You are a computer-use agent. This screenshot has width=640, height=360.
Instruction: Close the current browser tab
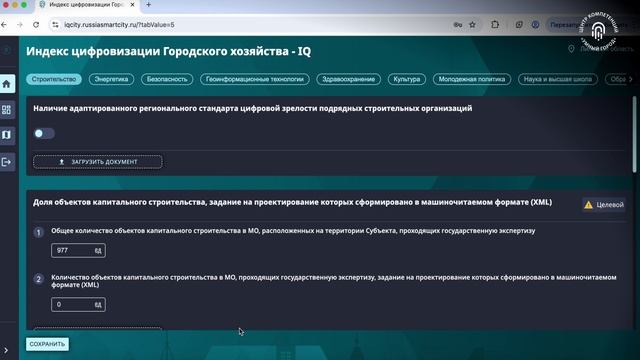coord(132,5)
